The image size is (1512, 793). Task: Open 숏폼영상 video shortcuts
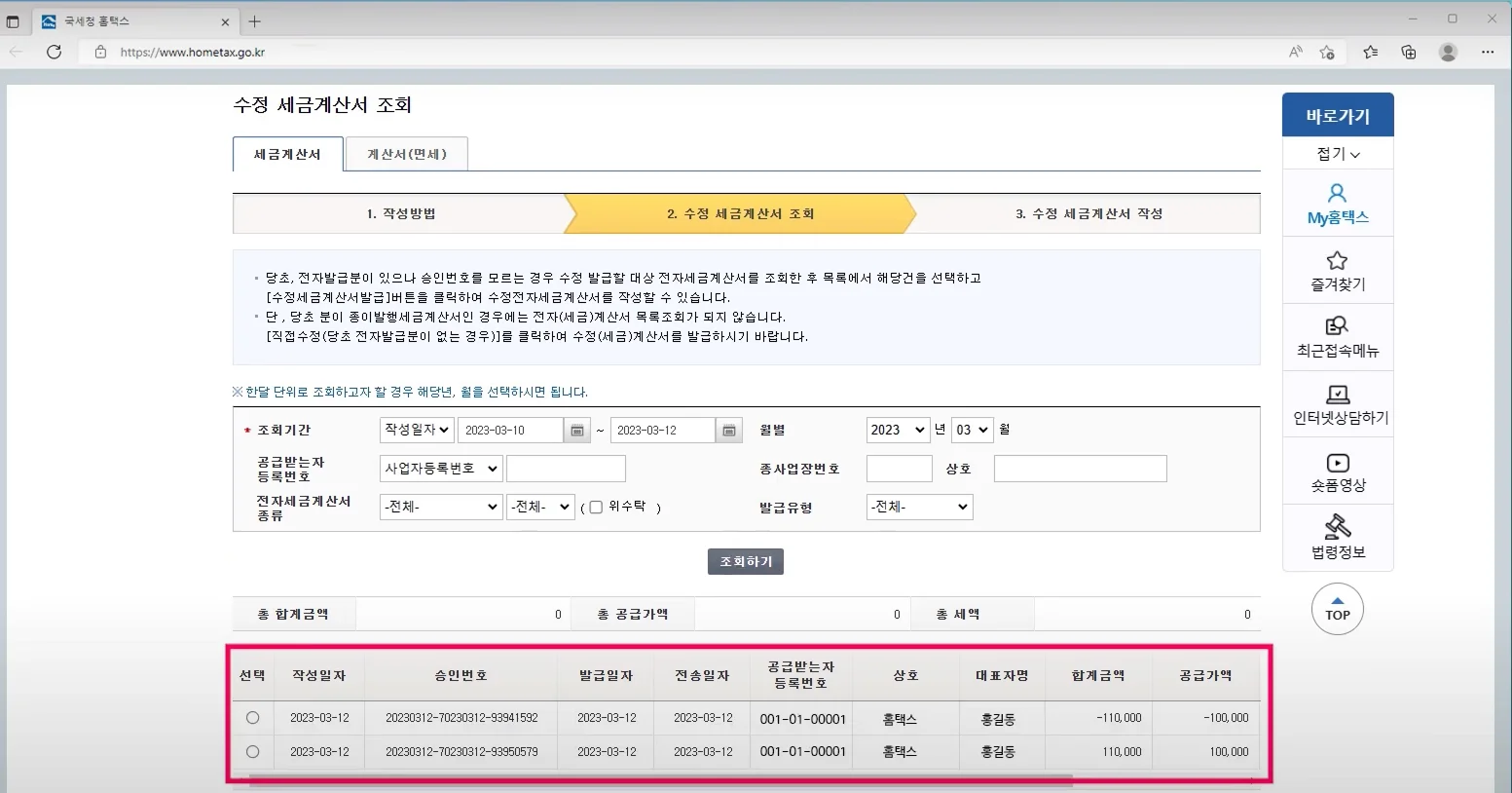pos(1336,471)
